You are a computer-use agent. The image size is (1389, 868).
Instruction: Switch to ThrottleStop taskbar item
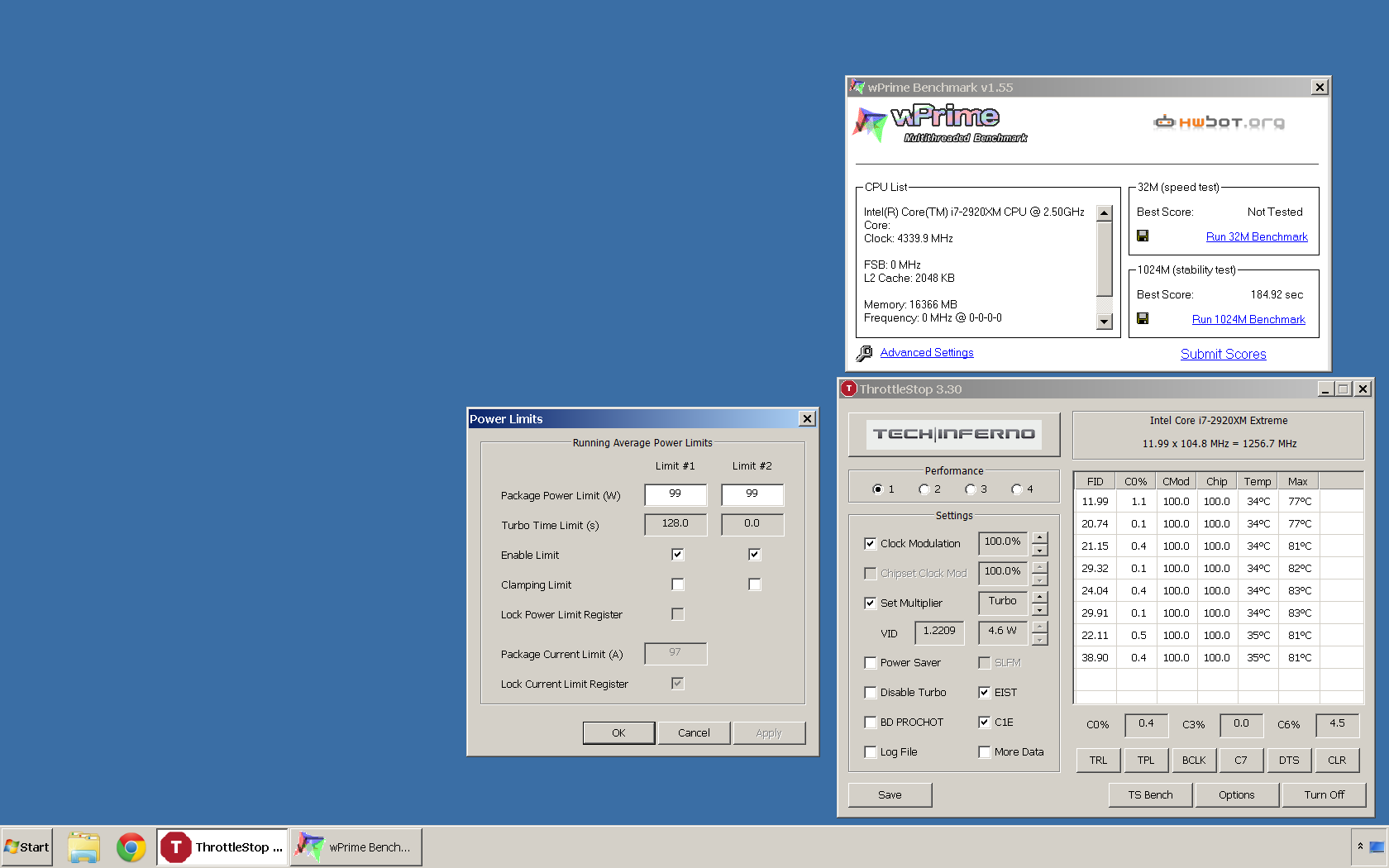click(222, 847)
